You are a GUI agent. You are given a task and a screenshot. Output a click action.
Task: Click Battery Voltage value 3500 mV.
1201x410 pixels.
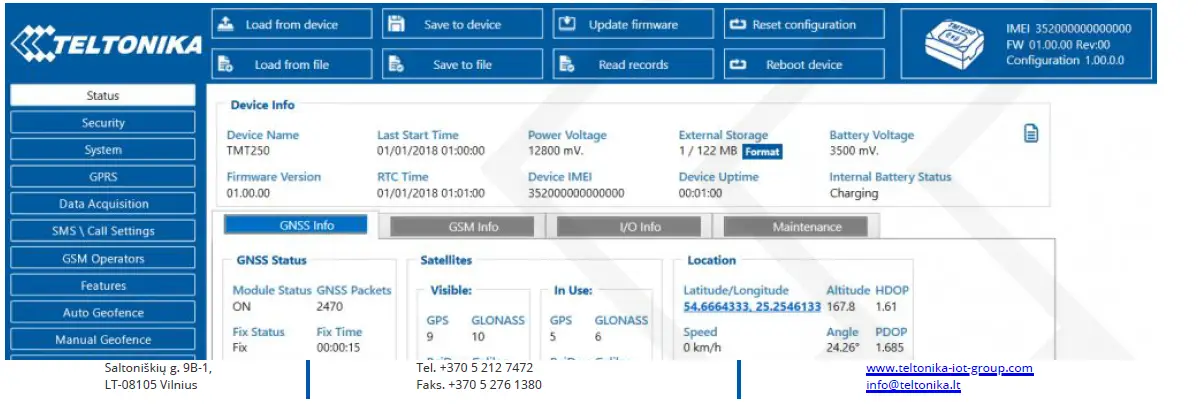click(854, 151)
